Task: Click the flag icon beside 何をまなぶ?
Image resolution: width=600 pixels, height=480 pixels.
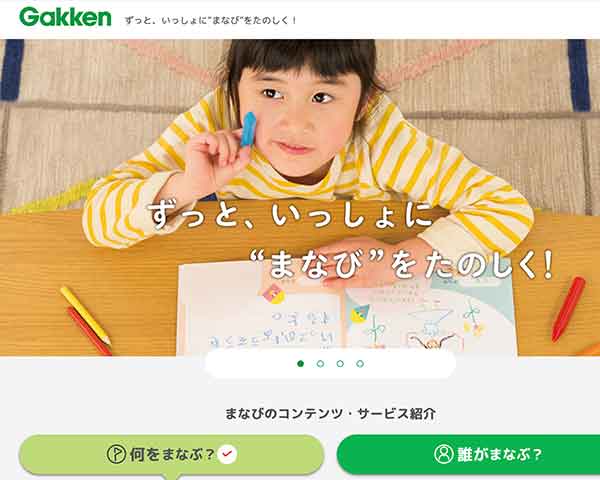Action: [116, 454]
